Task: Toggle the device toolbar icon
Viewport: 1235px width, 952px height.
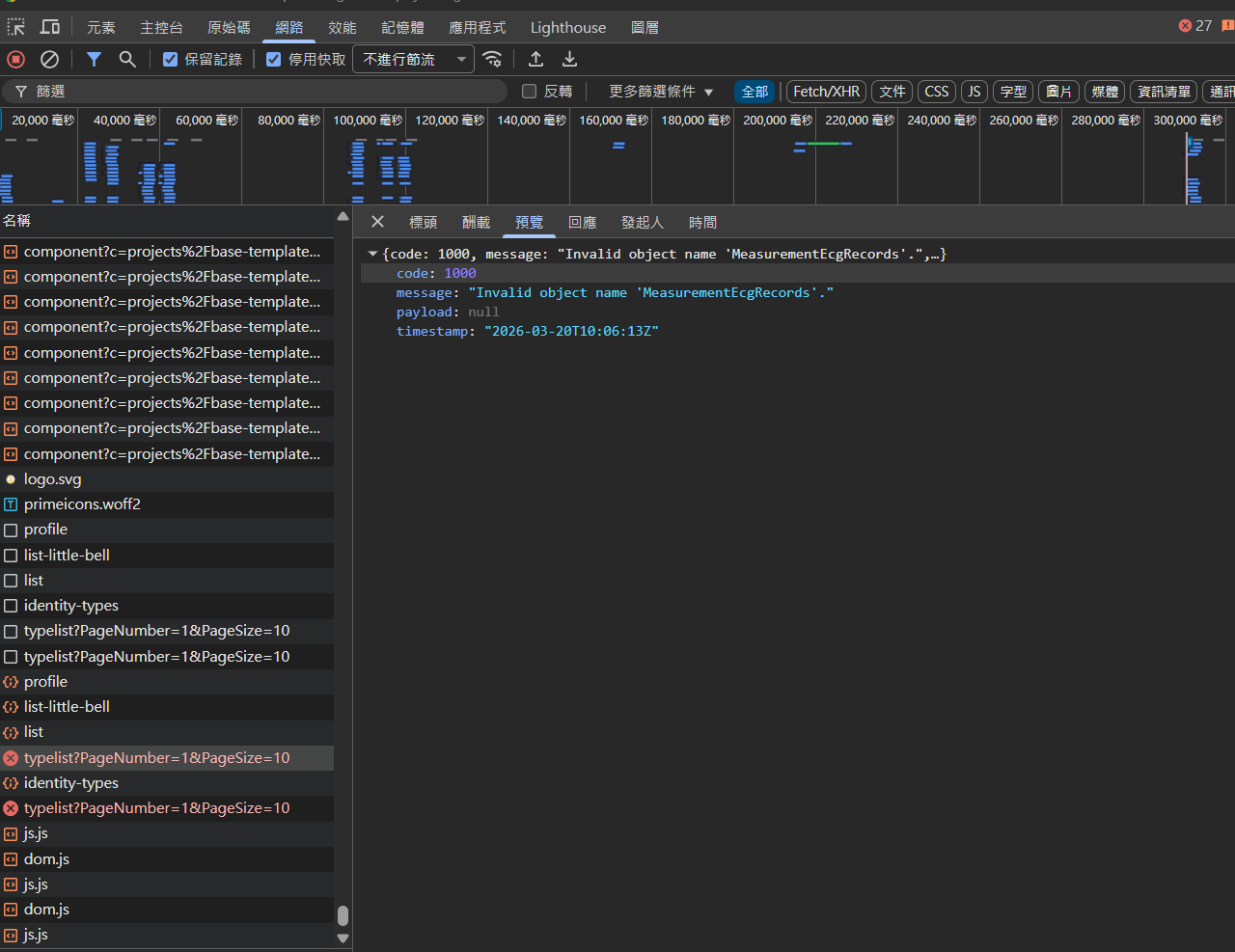Action: click(x=50, y=27)
